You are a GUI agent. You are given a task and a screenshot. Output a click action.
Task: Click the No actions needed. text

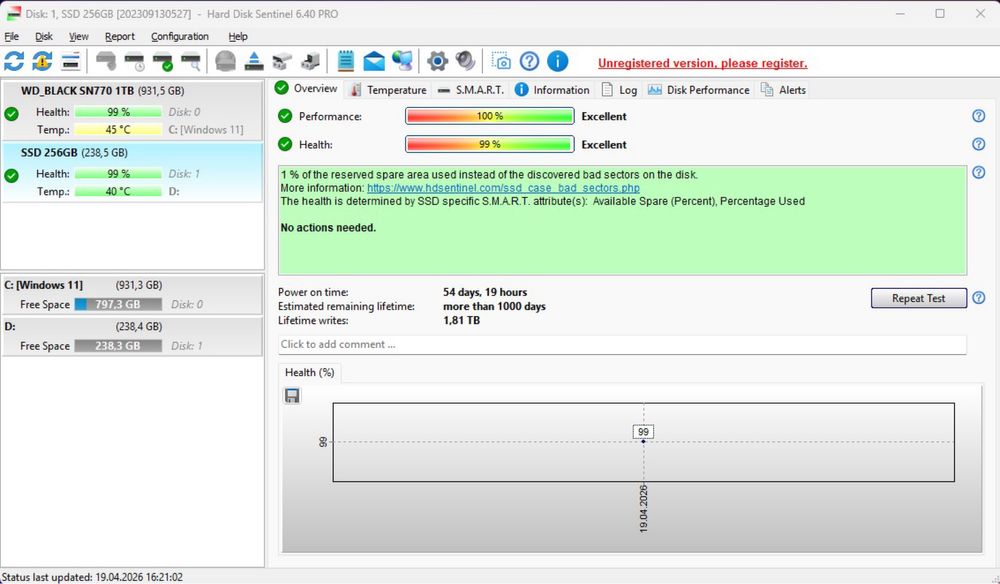(x=328, y=228)
